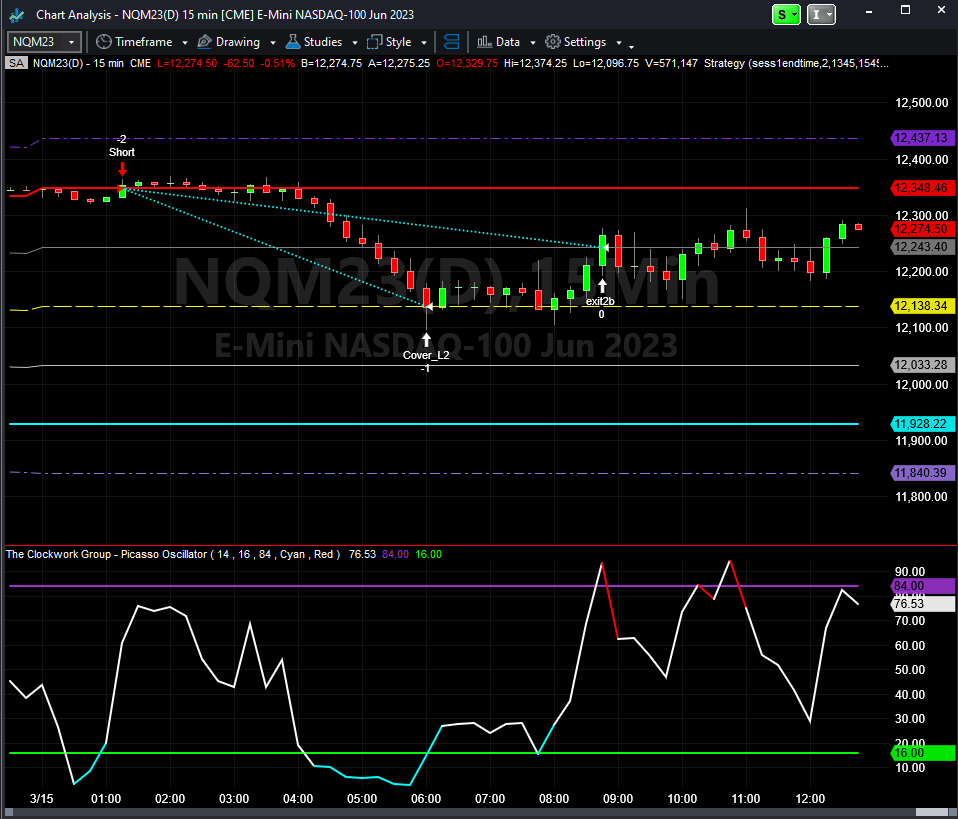This screenshot has width=958, height=819.
Task: Click the Settings gear icon
Action: (x=552, y=42)
